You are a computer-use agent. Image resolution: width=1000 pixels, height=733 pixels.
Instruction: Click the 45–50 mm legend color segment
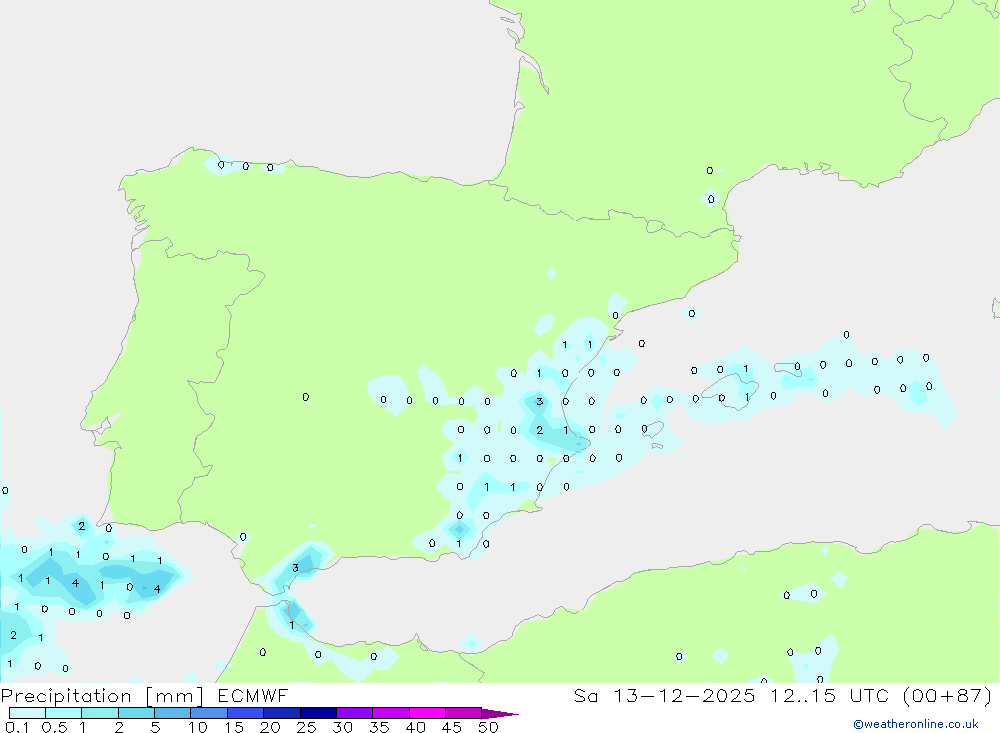pyautogui.click(x=464, y=713)
